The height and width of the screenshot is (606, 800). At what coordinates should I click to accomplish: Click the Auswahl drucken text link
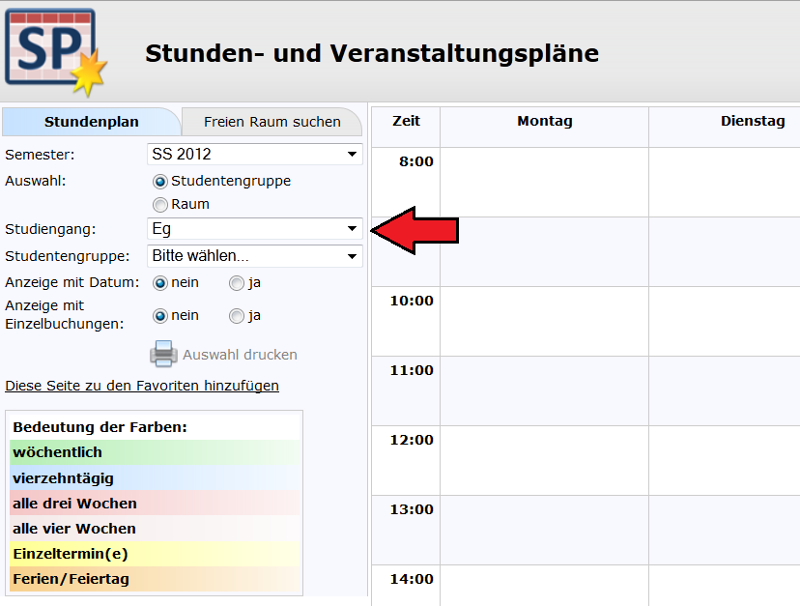point(240,355)
